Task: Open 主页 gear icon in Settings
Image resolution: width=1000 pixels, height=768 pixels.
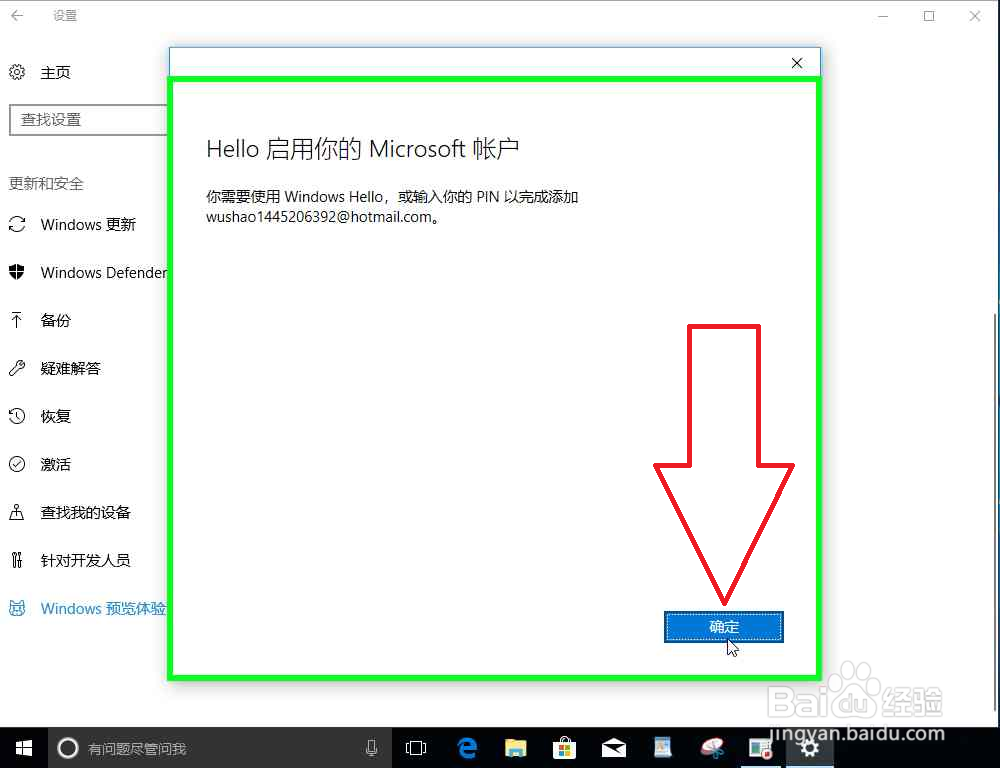Action: 17,72
